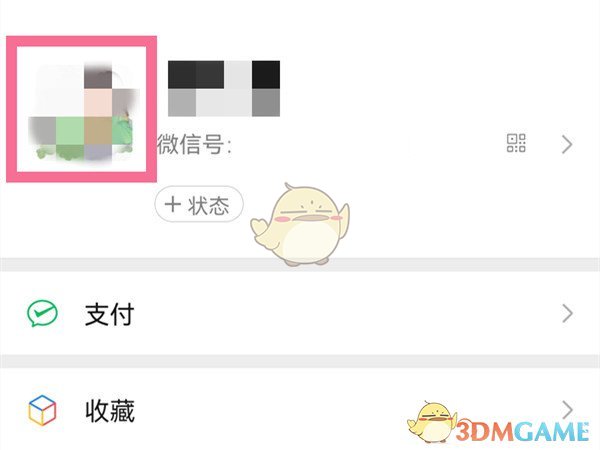Select the green WeChat Pay icon
This screenshot has width=600, height=450.
[x=42, y=314]
